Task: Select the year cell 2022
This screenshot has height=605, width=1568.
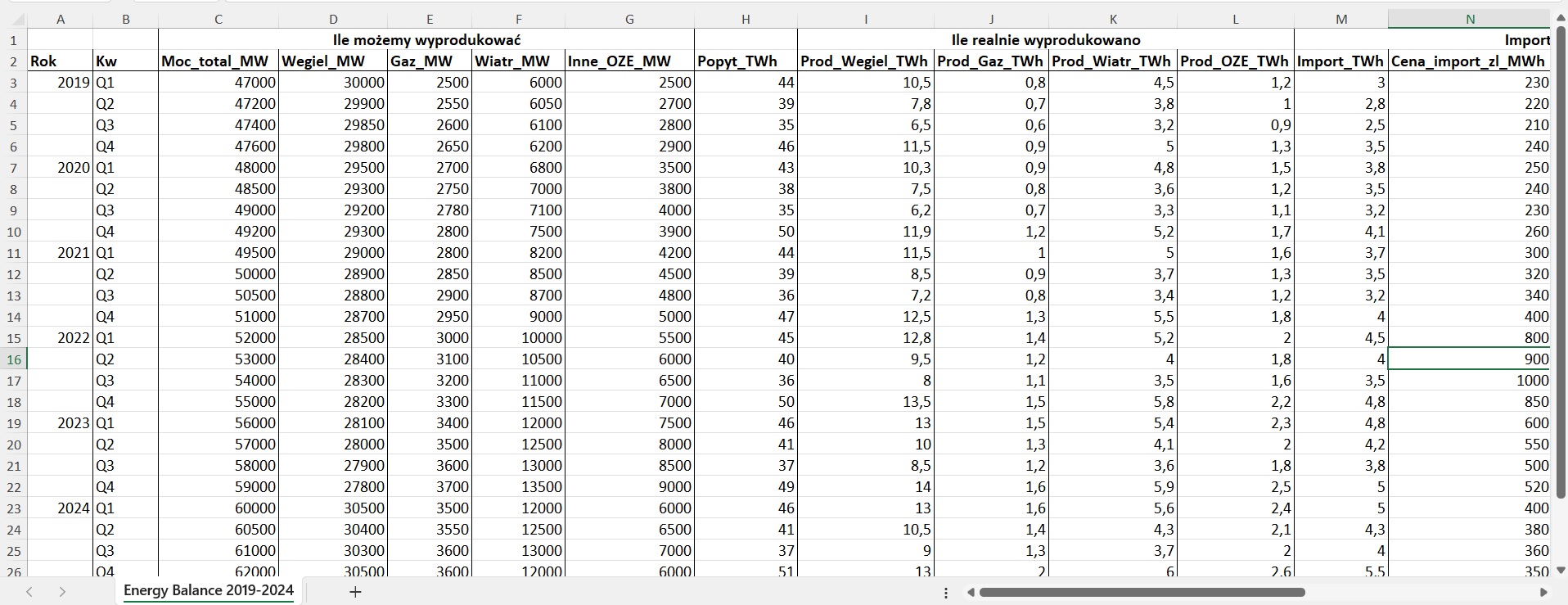Action: coord(61,337)
